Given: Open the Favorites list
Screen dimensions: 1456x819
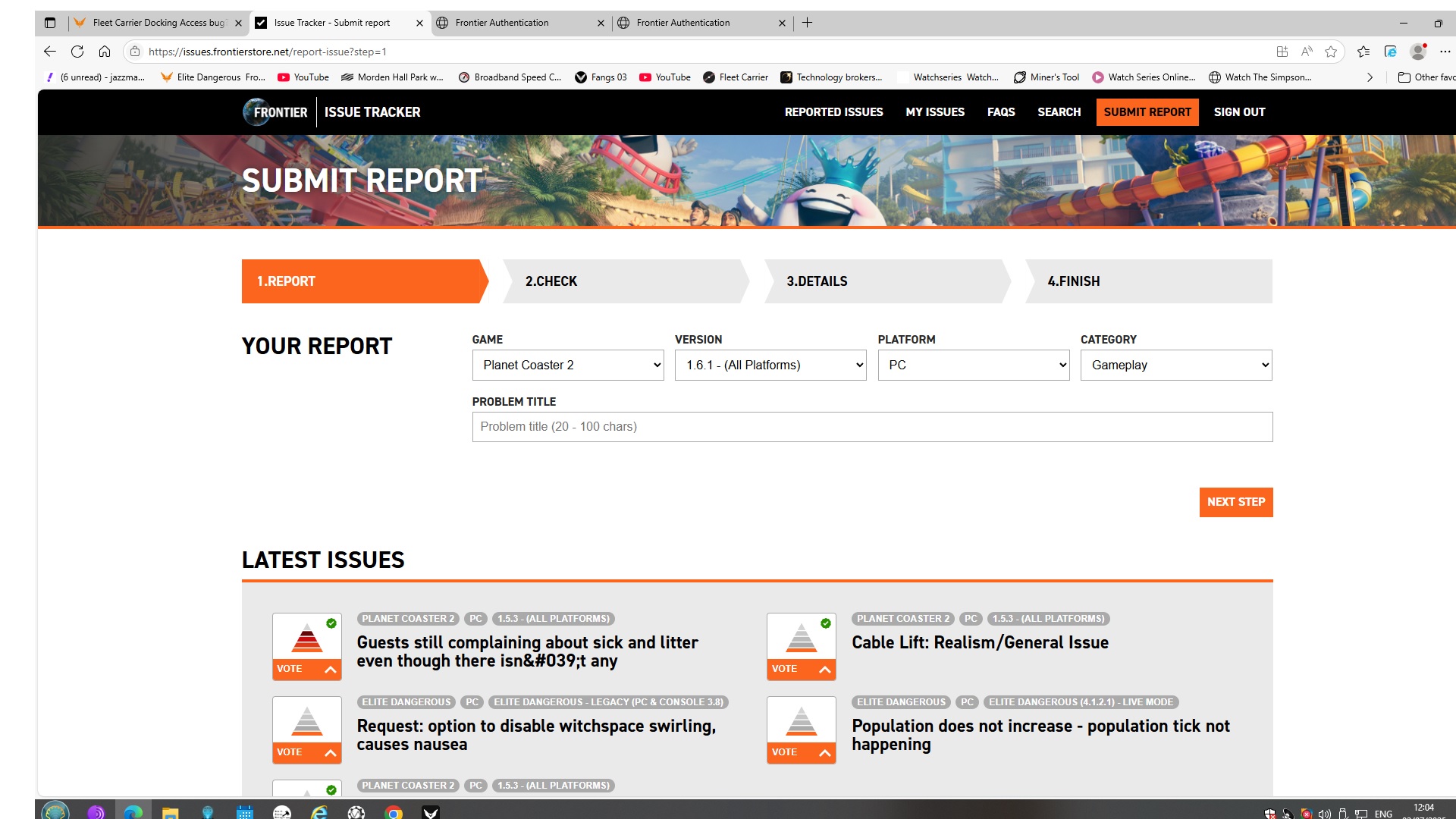Looking at the screenshot, I should [1363, 52].
